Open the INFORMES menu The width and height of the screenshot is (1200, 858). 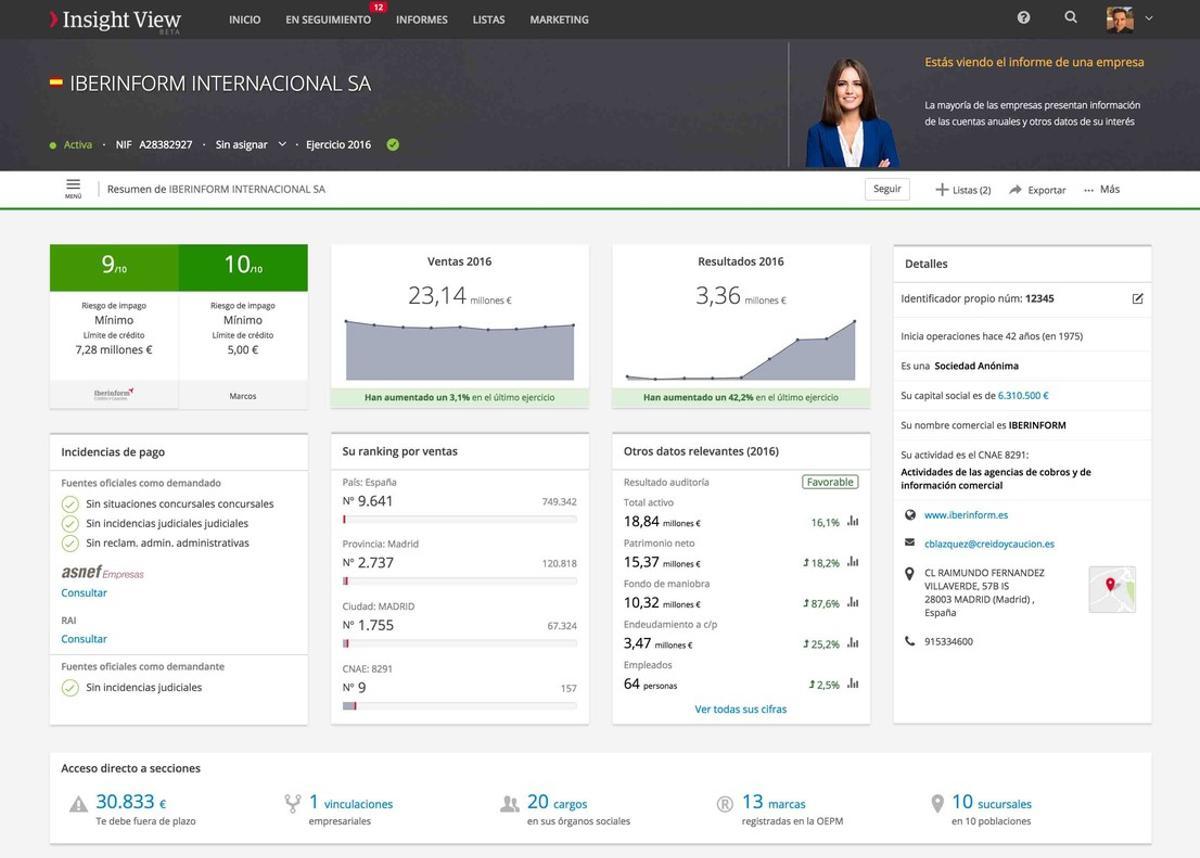pos(421,19)
